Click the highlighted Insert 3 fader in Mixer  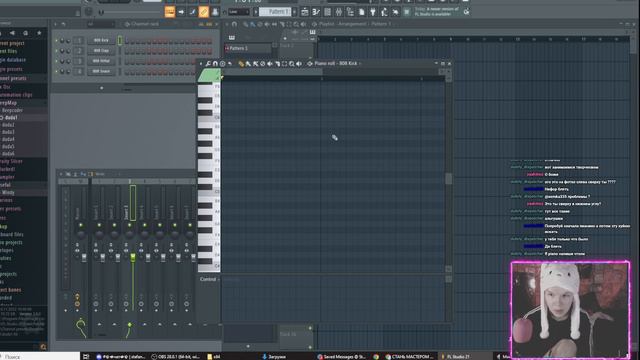click(x=133, y=257)
